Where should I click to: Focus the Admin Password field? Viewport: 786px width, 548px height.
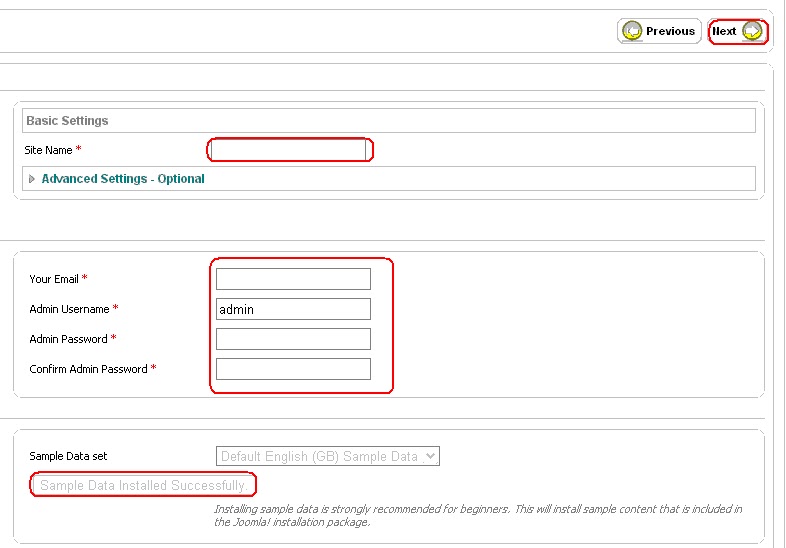[x=293, y=339]
